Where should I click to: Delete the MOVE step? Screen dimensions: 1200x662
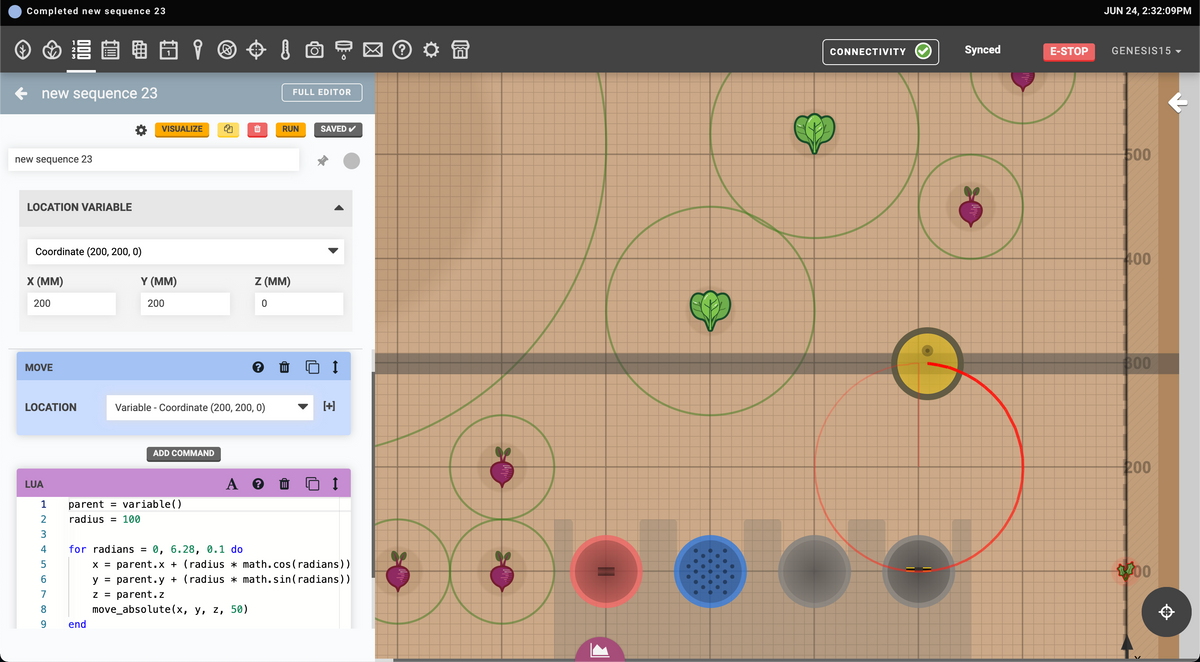(284, 368)
